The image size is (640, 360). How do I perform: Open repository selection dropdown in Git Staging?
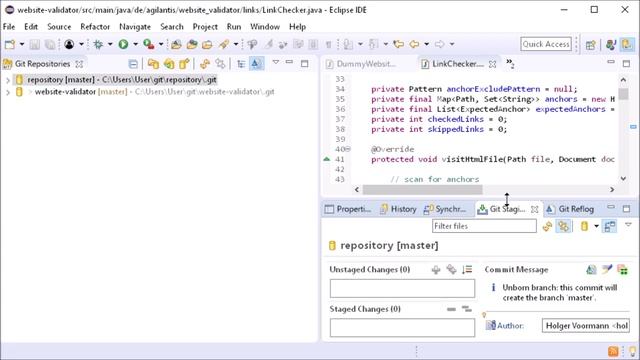[x=596, y=226]
